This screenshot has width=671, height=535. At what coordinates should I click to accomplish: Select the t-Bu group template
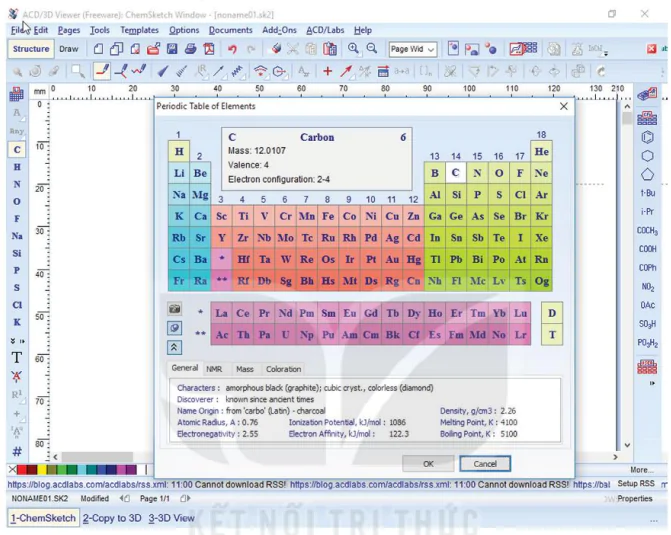coord(647,193)
